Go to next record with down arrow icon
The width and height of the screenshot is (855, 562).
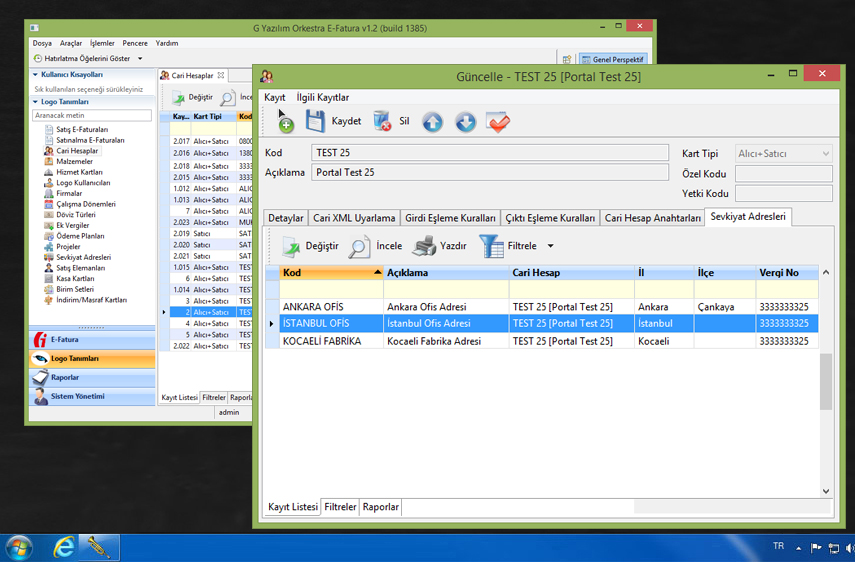coord(465,122)
